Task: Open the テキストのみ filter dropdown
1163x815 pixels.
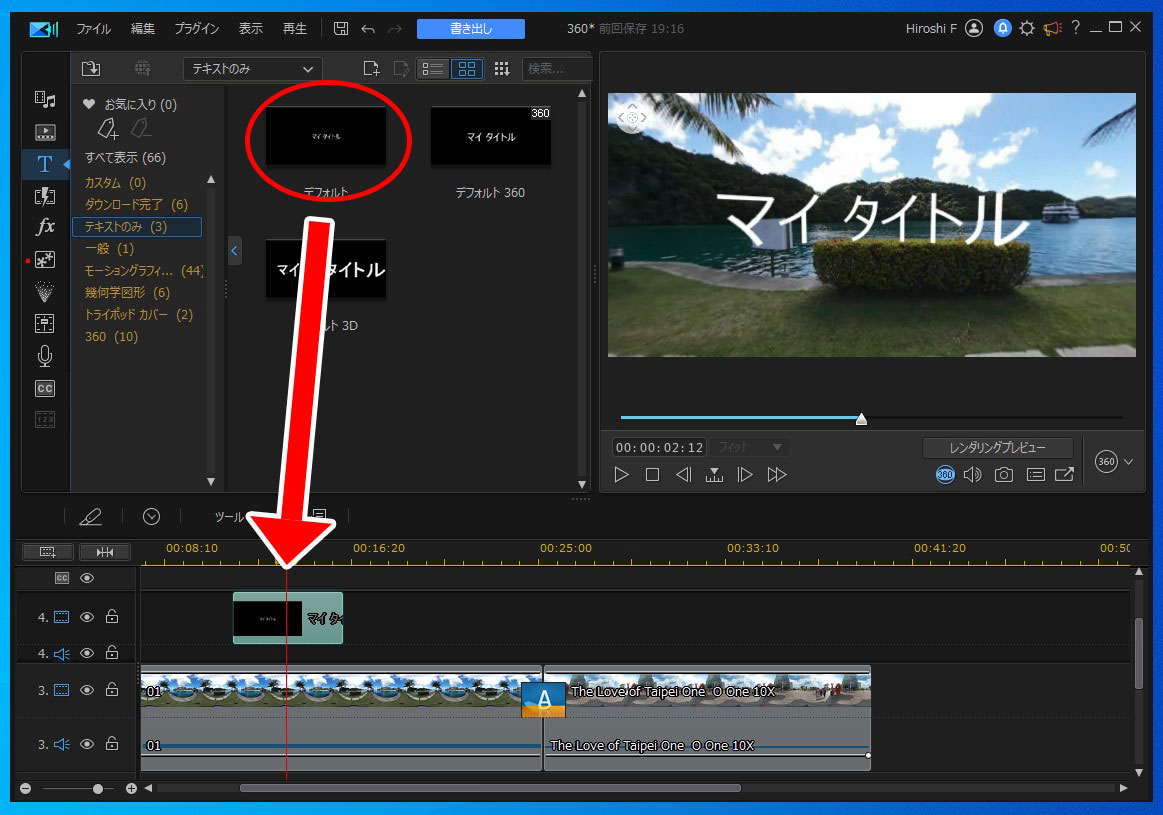Action: click(252, 69)
